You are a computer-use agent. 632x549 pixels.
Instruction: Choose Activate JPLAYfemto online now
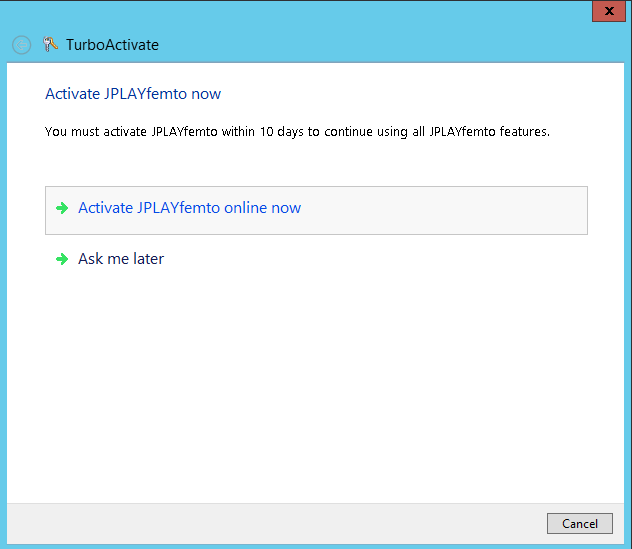pyautogui.click(x=316, y=210)
